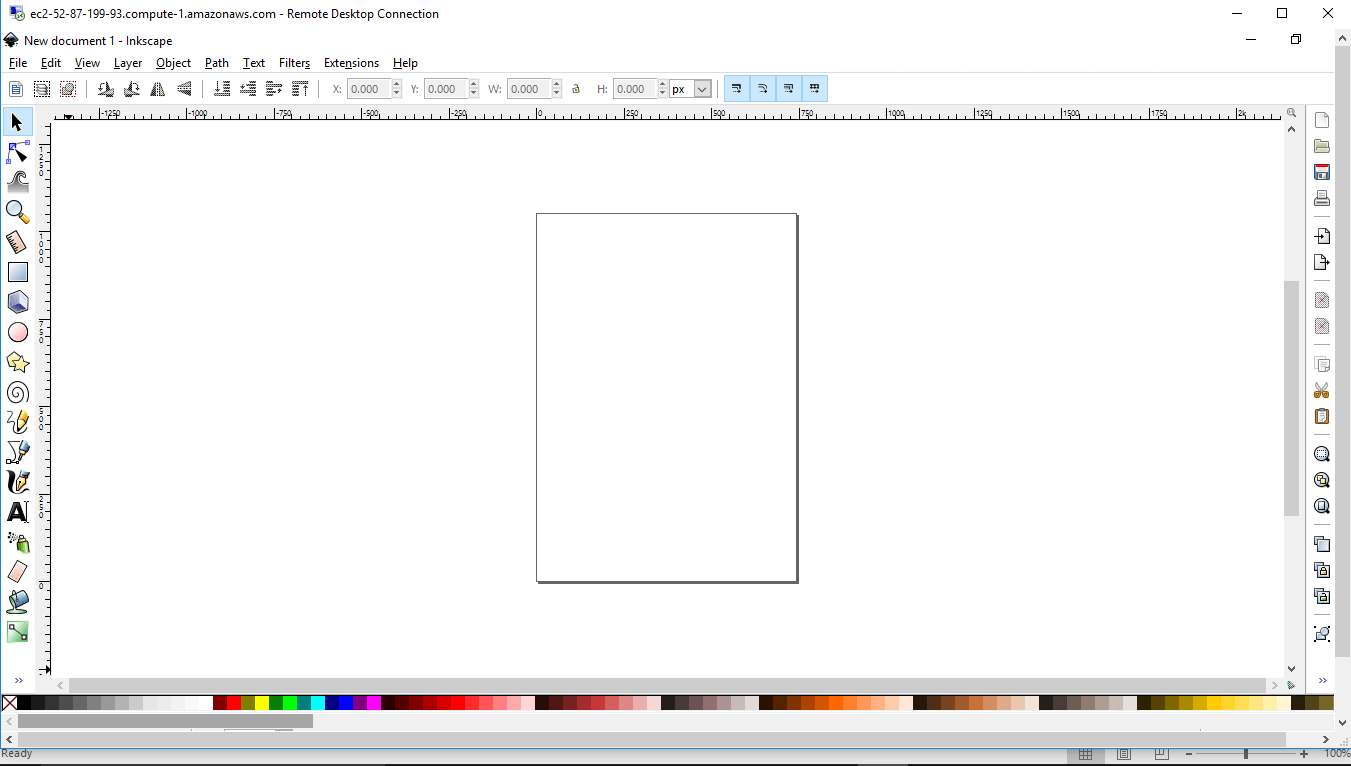Select the Star and polygon tool

[18, 362]
